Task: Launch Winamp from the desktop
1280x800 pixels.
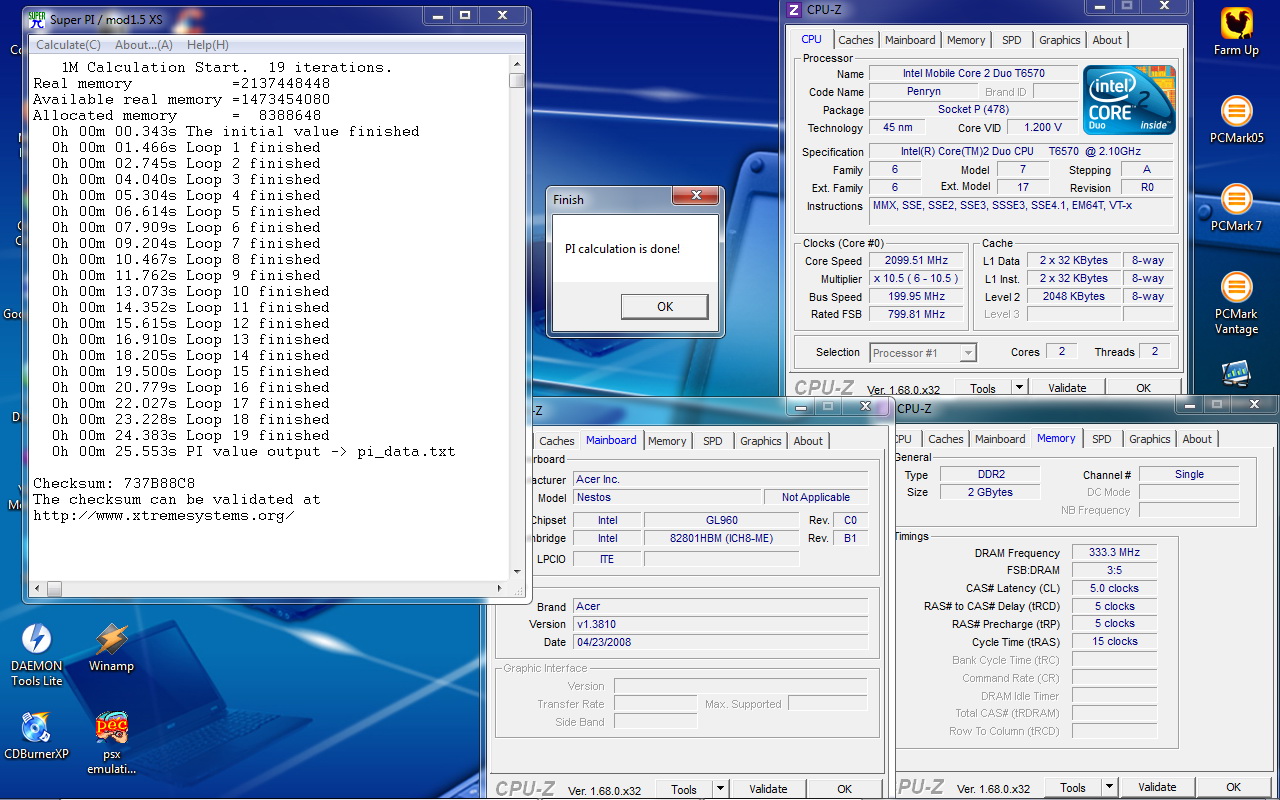Action: (x=111, y=648)
